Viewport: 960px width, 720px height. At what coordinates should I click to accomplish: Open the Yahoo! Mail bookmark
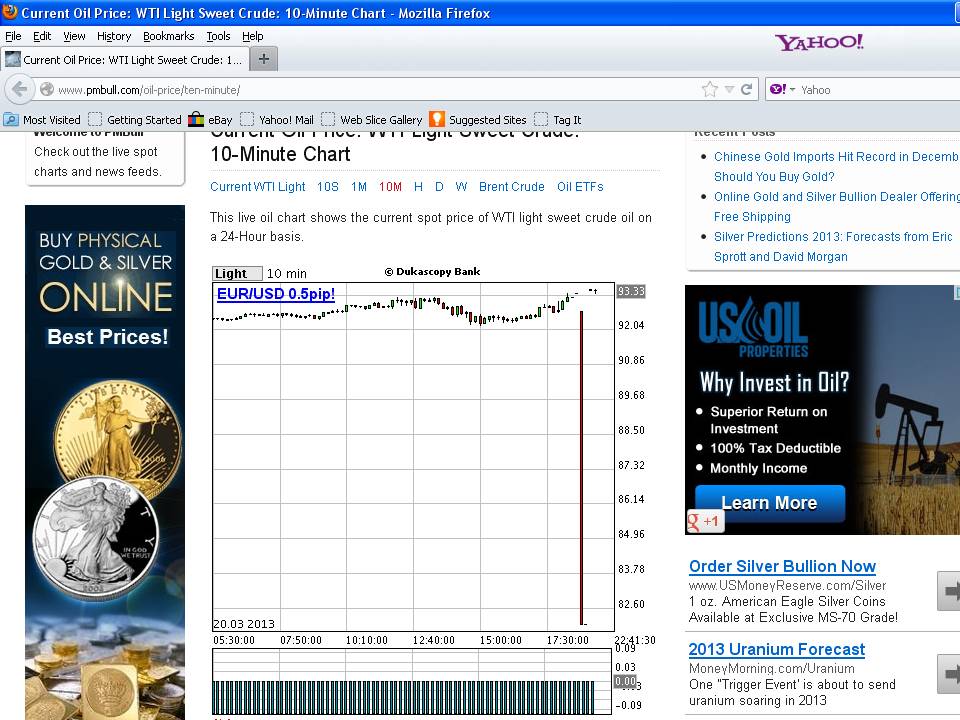tap(277, 119)
